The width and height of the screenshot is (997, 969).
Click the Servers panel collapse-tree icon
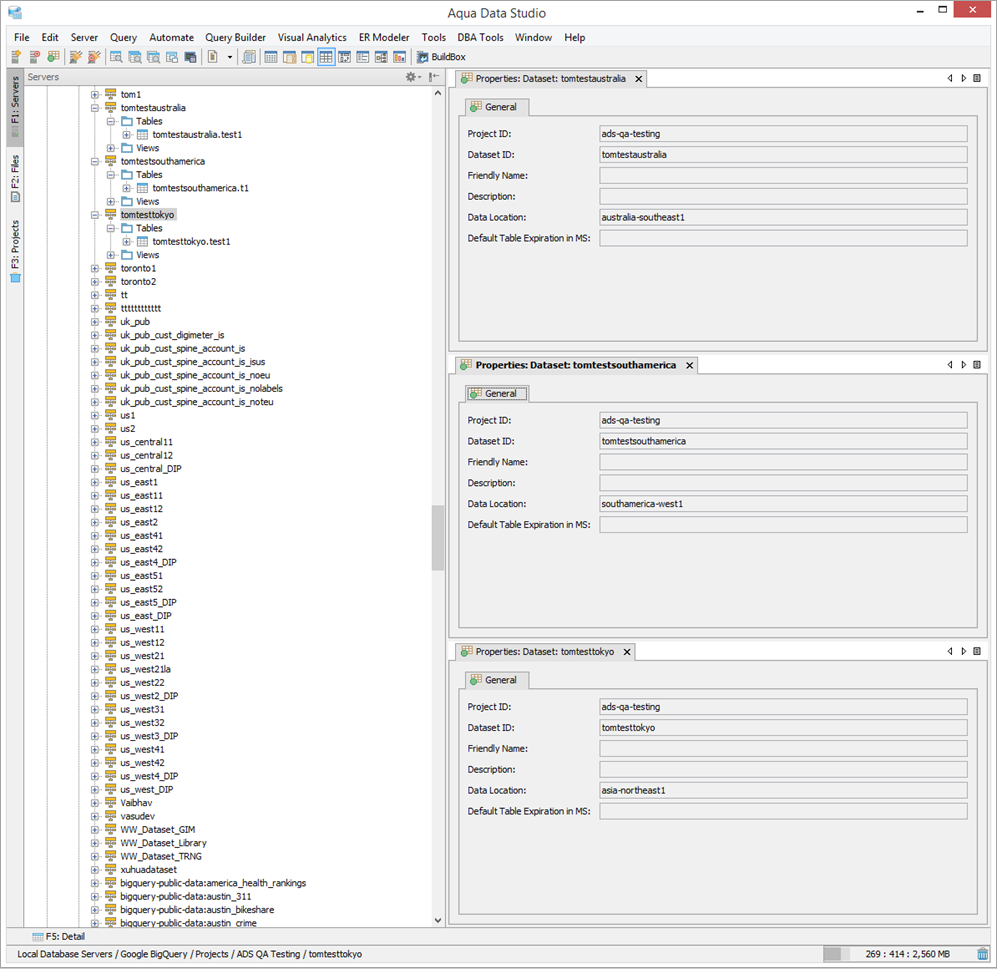click(x=434, y=77)
